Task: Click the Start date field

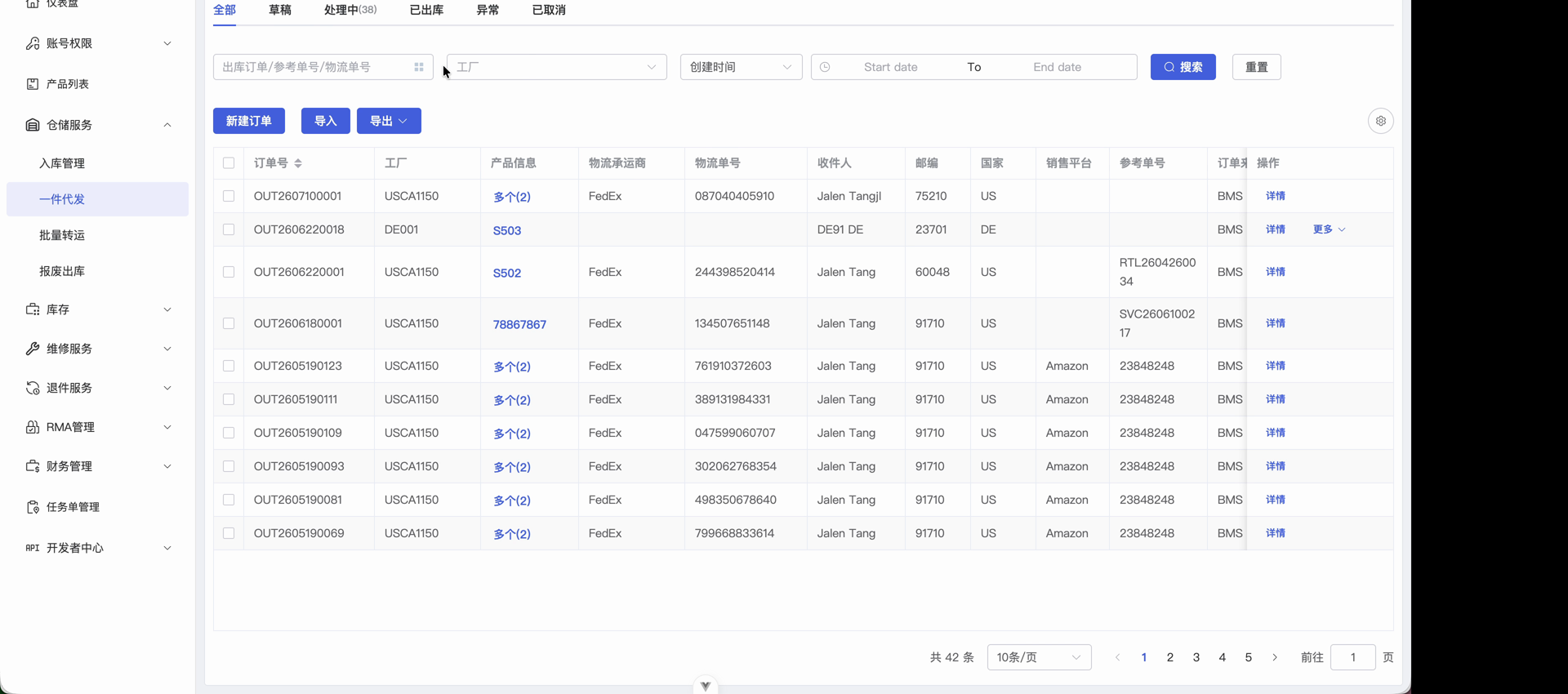Action: (x=890, y=67)
